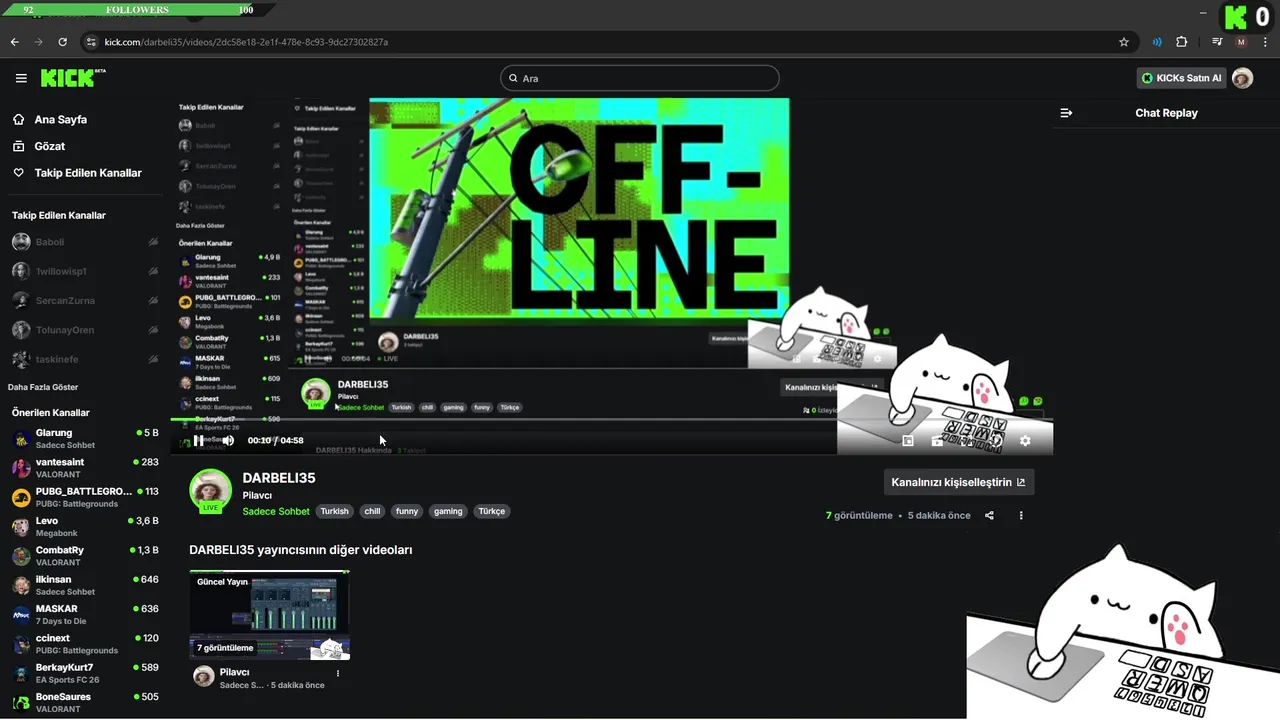The image size is (1280, 720).
Task: Open the blue sound-wave extension icon
Action: pos(1157,42)
